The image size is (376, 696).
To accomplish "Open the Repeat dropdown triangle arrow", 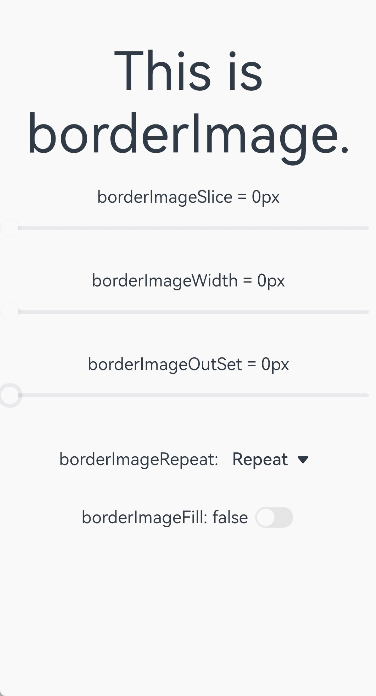I will tap(303, 459).
